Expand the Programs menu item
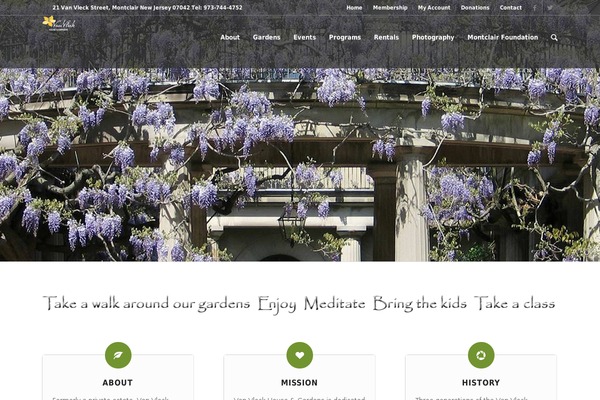The width and height of the screenshot is (600, 400). 345,37
